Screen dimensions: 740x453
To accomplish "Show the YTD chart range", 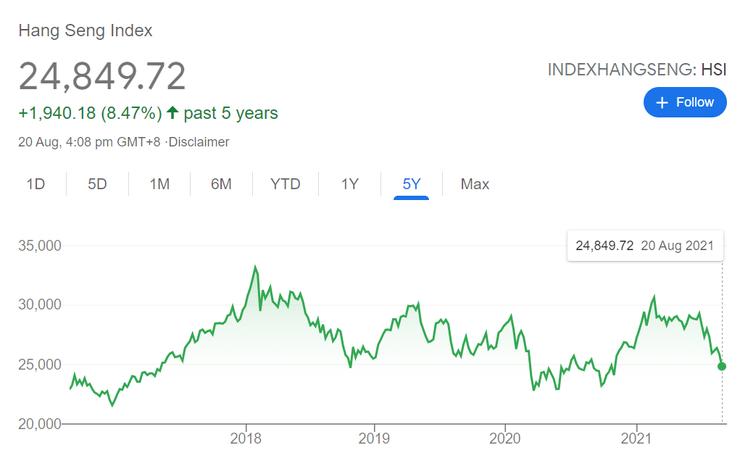I will (x=286, y=184).
